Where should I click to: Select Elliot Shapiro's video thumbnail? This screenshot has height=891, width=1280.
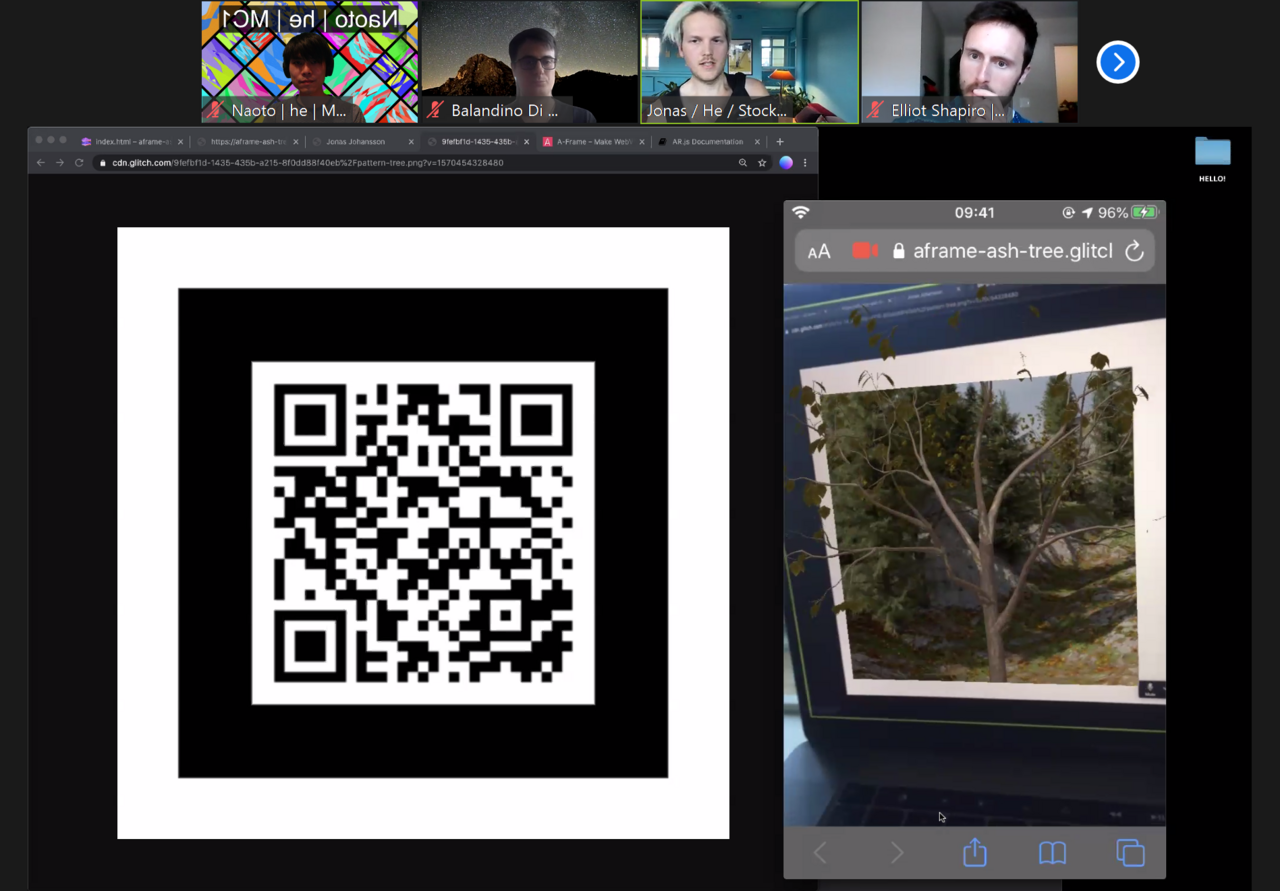(970, 62)
